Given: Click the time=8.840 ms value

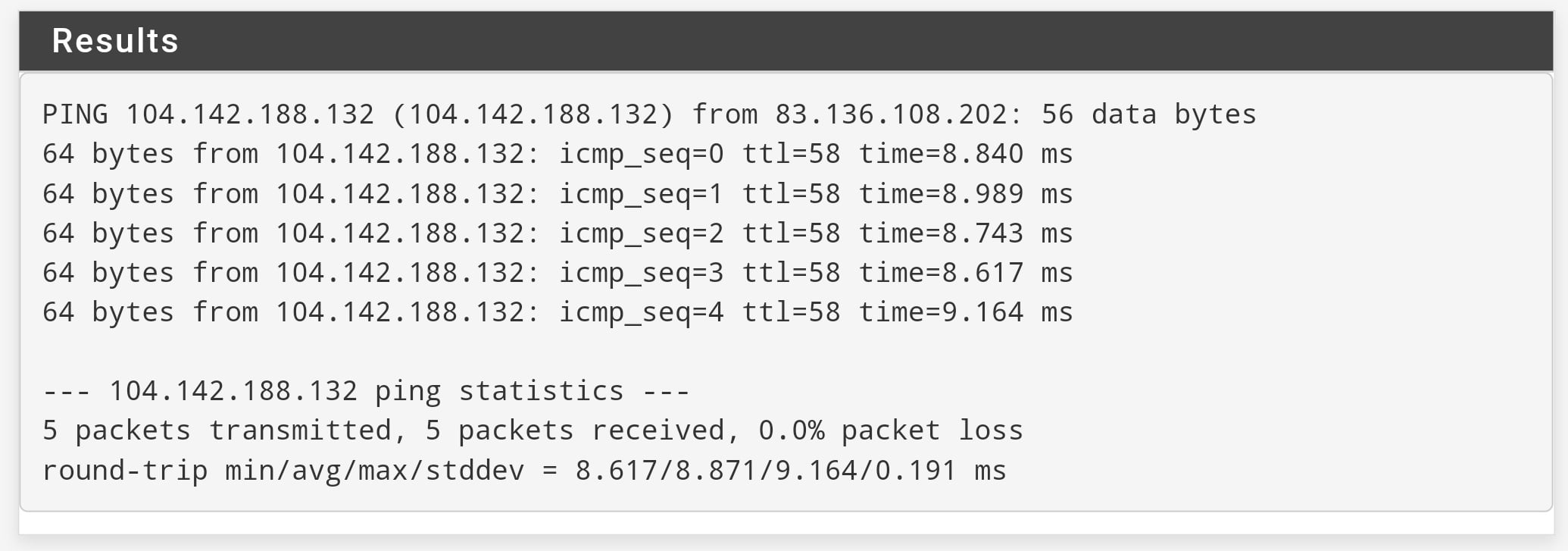Looking at the screenshot, I should tap(966, 154).
